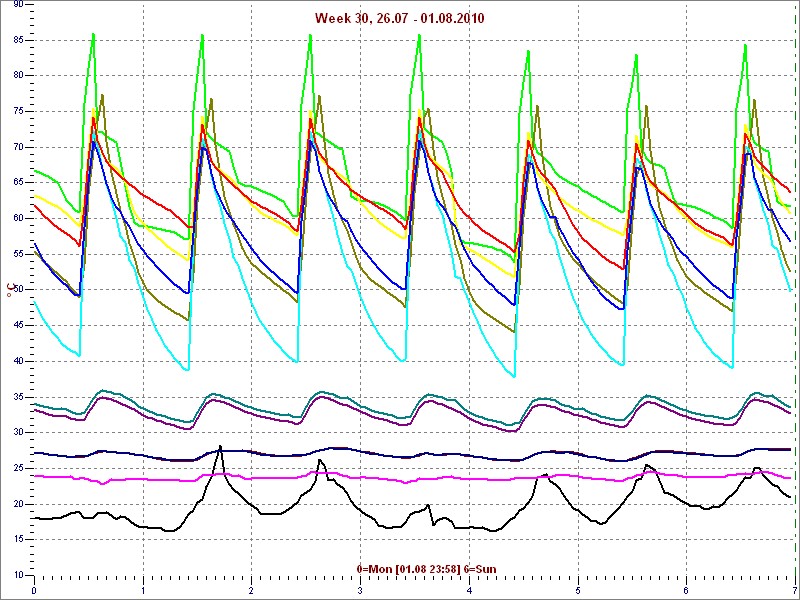Select the y-axis tick label 20
Image resolution: width=800 pixels, height=600 pixels.
click(17, 504)
